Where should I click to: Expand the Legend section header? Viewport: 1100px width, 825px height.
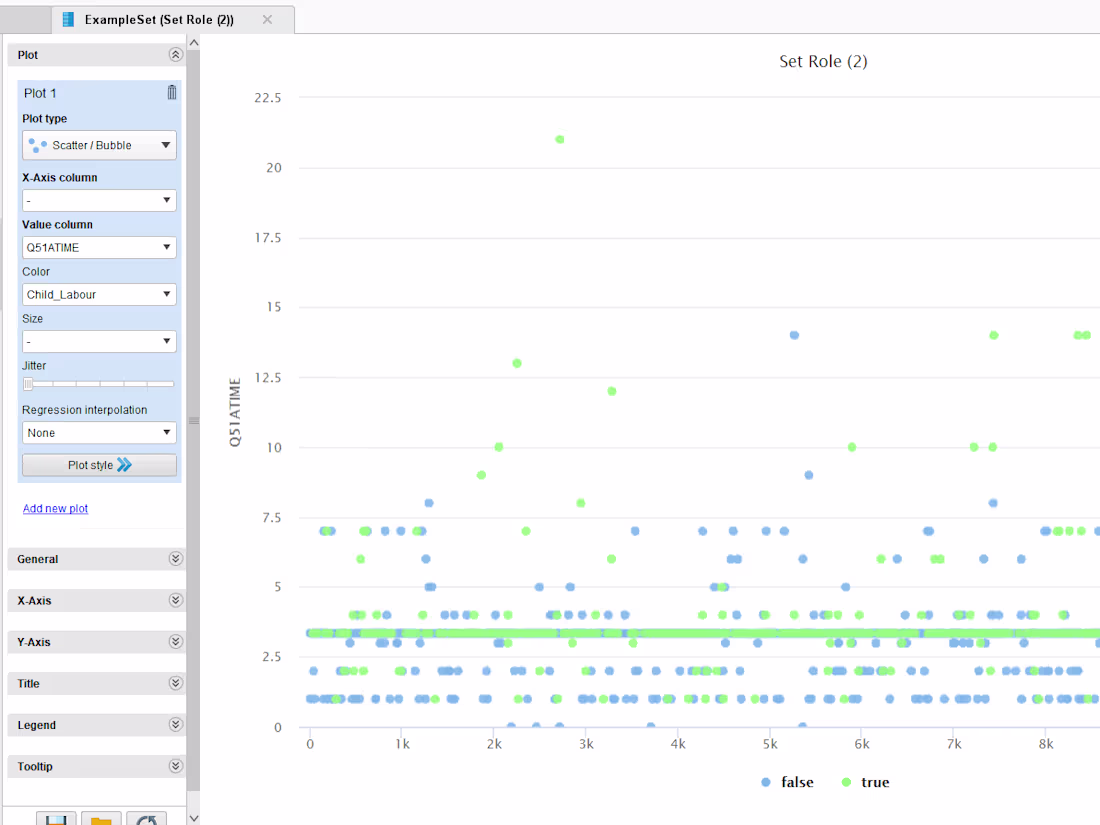[97, 725]
